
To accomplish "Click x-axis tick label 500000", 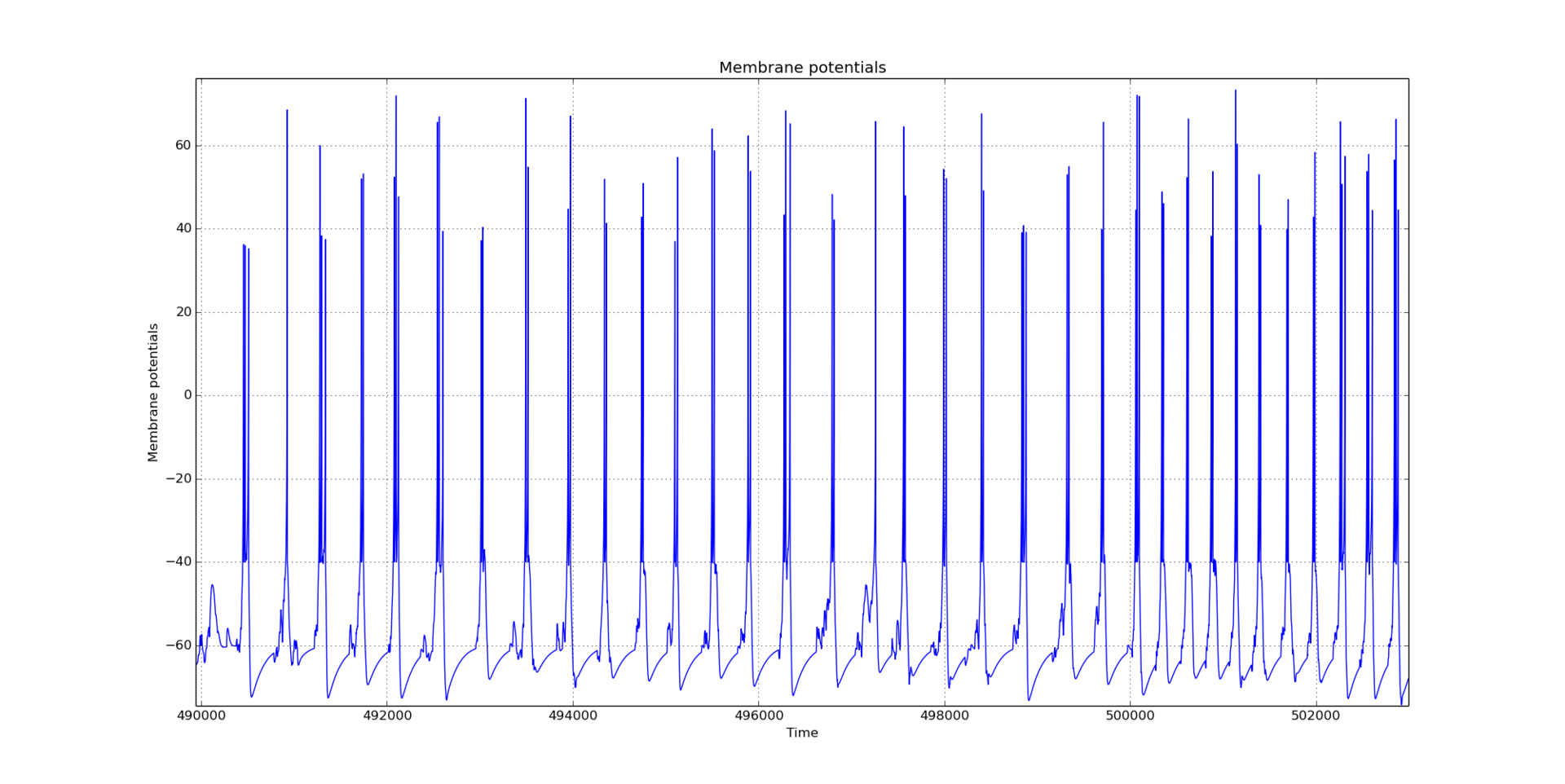I will click(x=1131, y=716).
